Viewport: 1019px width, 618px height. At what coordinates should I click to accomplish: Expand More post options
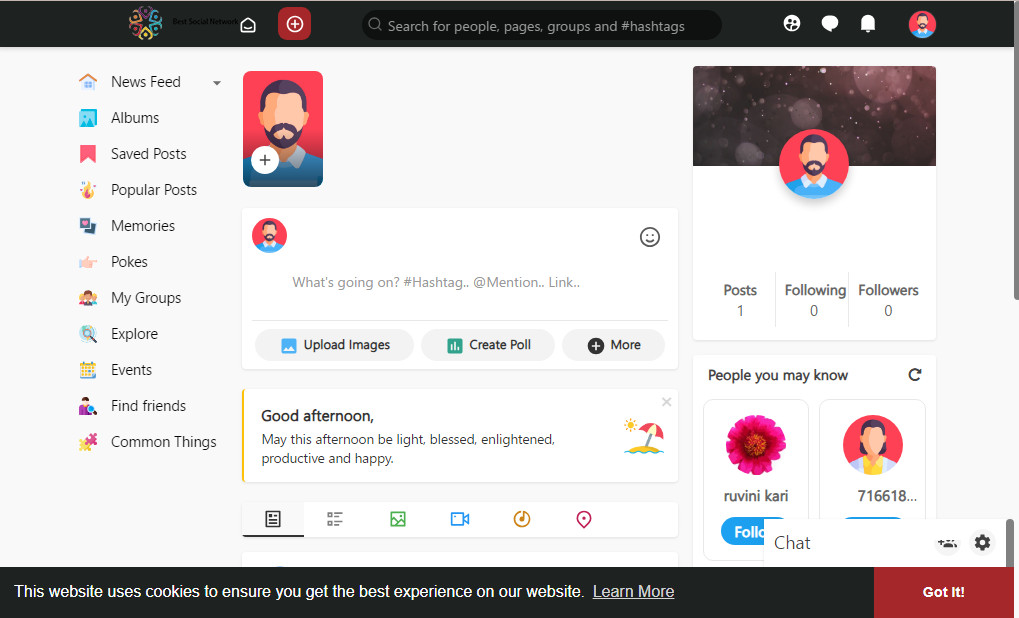click(x=613, y=345)
